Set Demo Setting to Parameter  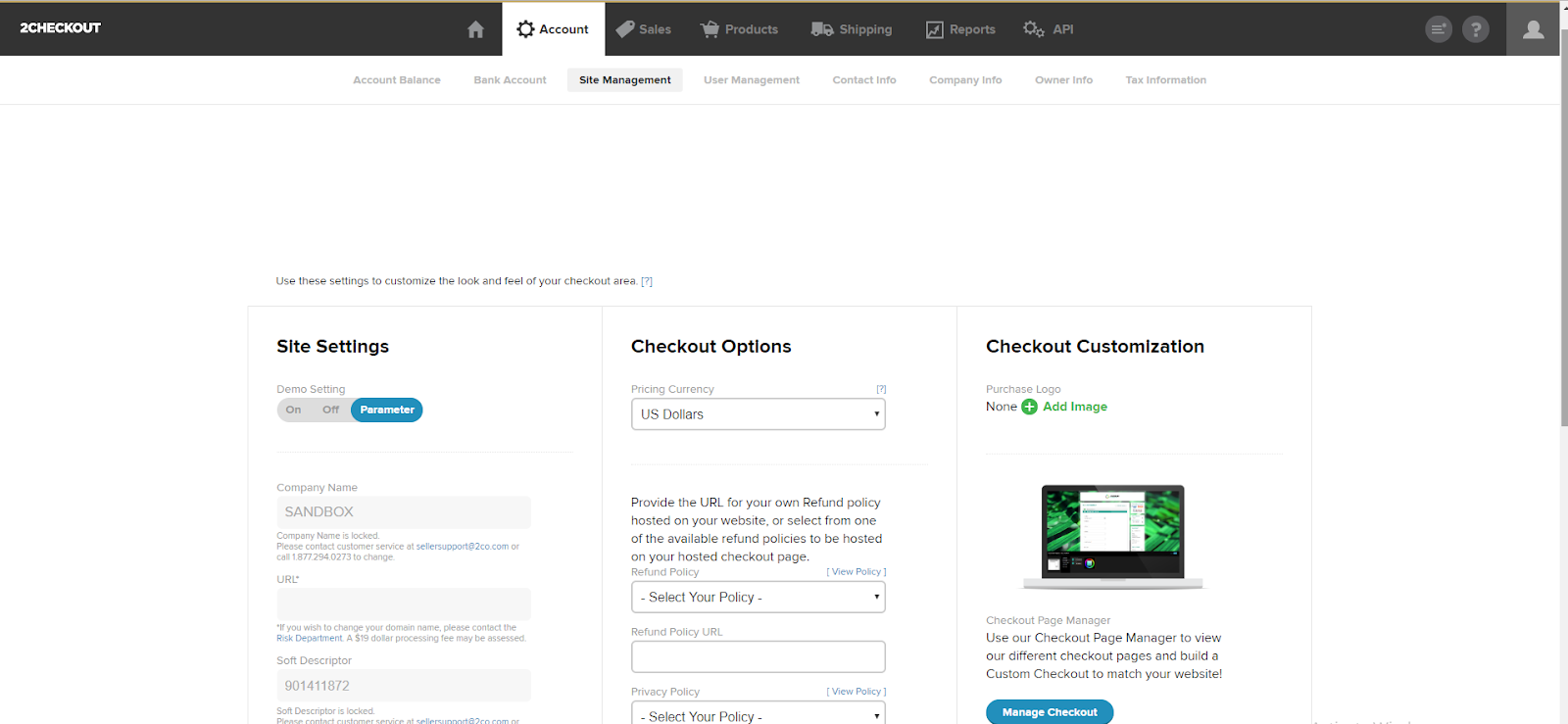point(387,410)
